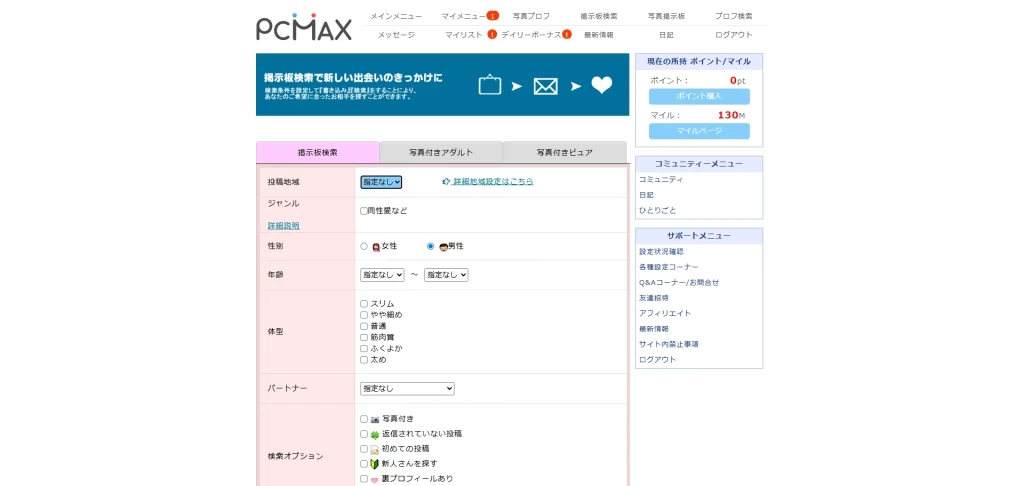The height and width of the screenshot is (486, 1024).
Task: Click the heart icon in the banner
Action: [x=601, y=86]
